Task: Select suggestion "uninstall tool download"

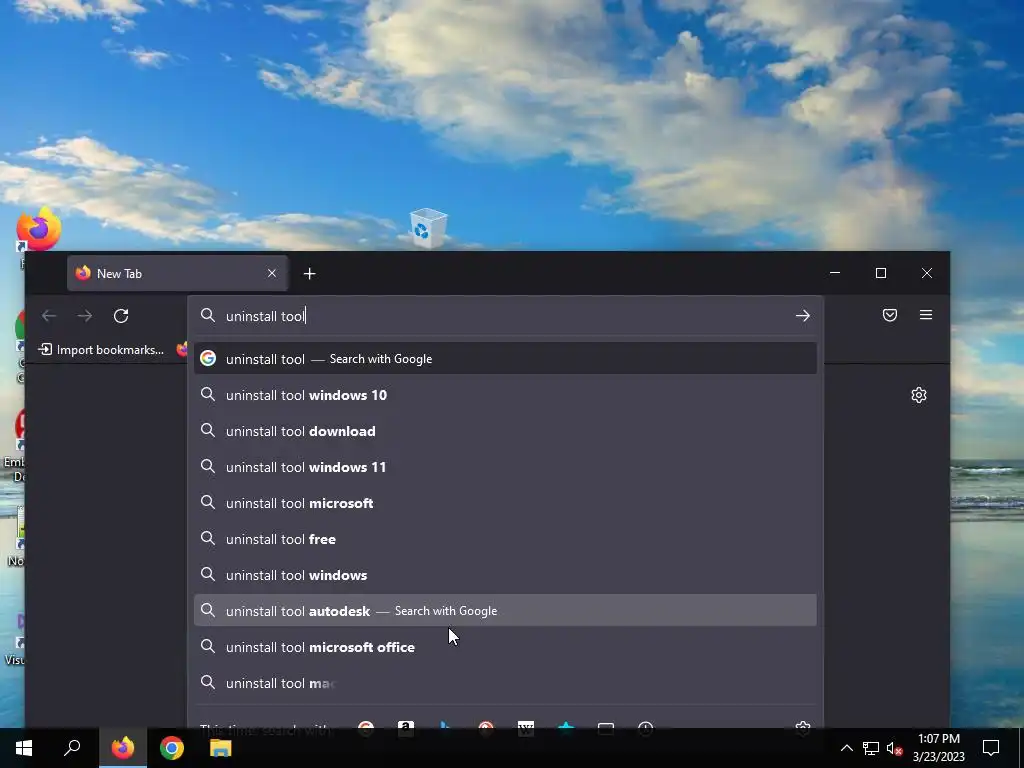Action: point(505,431)
